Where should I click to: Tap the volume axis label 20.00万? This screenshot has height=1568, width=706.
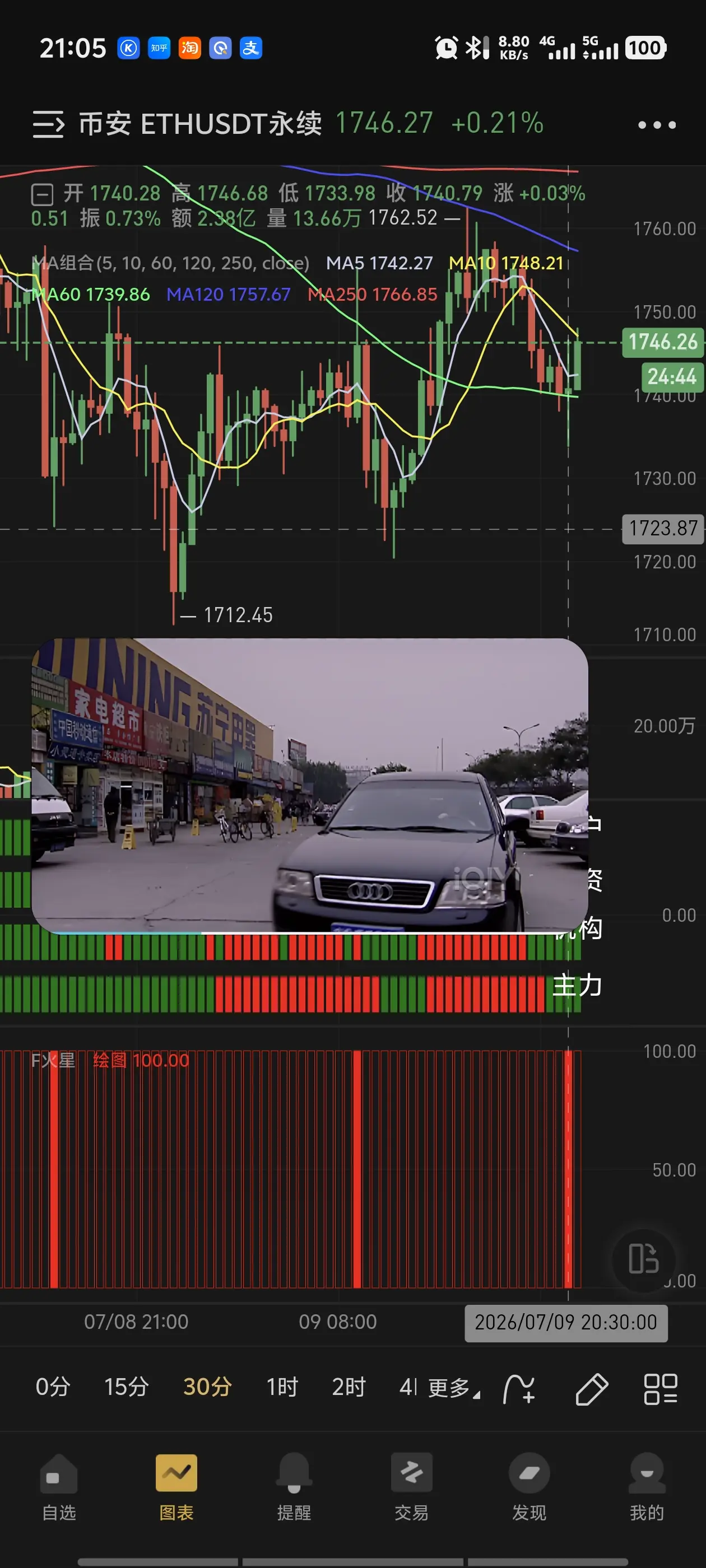665,726
